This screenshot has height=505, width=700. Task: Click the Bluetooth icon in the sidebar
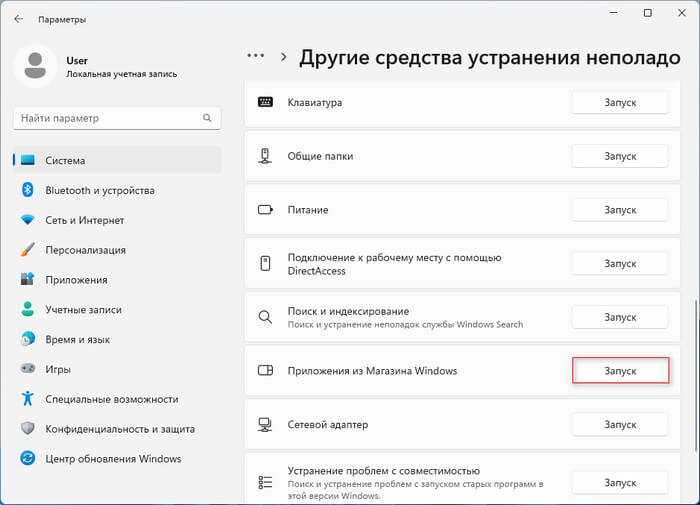click(x=28, y=190)
